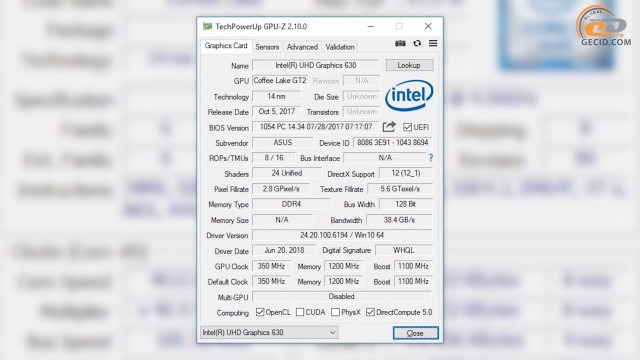Click the Bus Interface value N/A
The image size is (640, 360).
coord(385,158)
